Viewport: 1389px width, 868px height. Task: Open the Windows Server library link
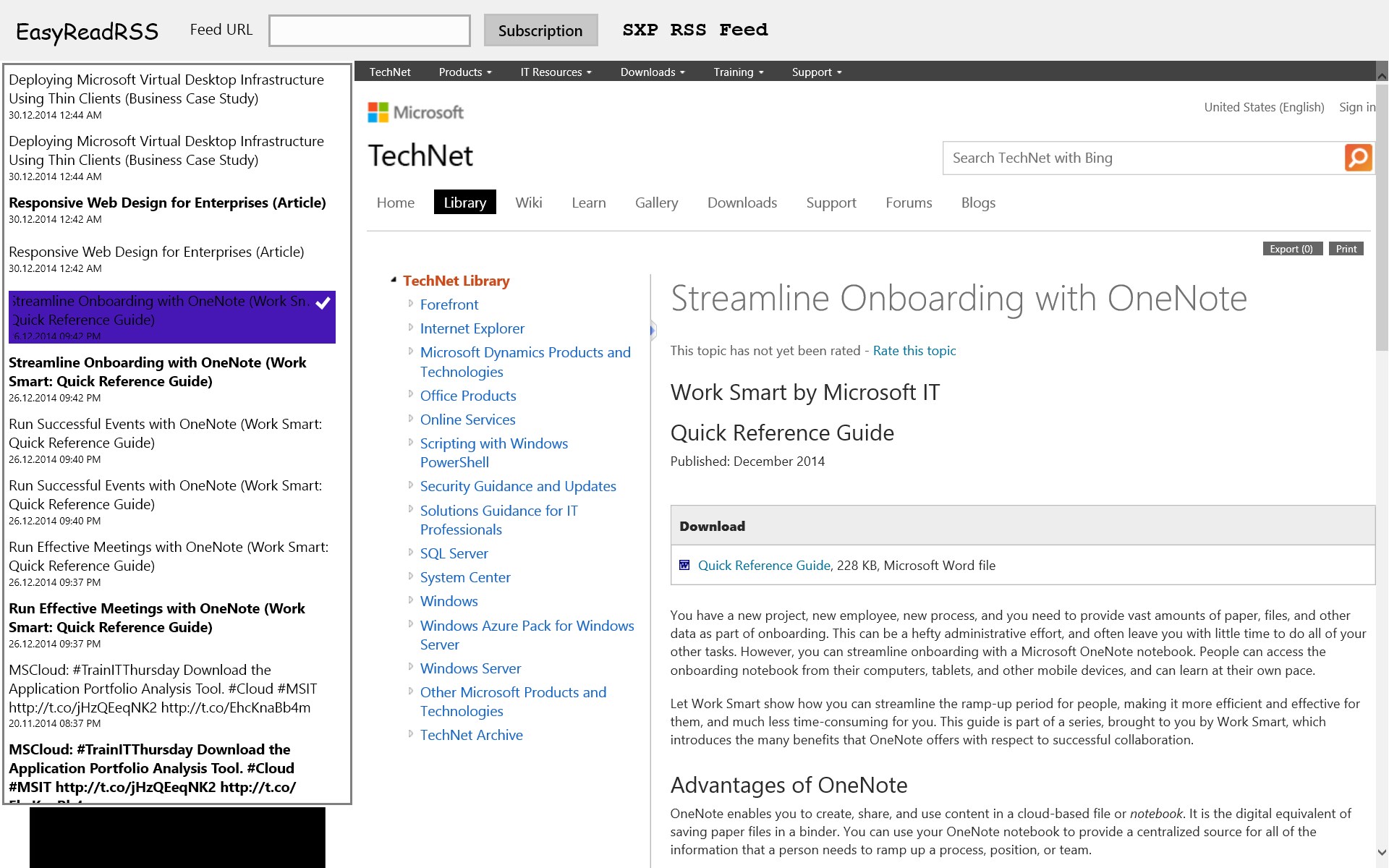click(470, 668)
